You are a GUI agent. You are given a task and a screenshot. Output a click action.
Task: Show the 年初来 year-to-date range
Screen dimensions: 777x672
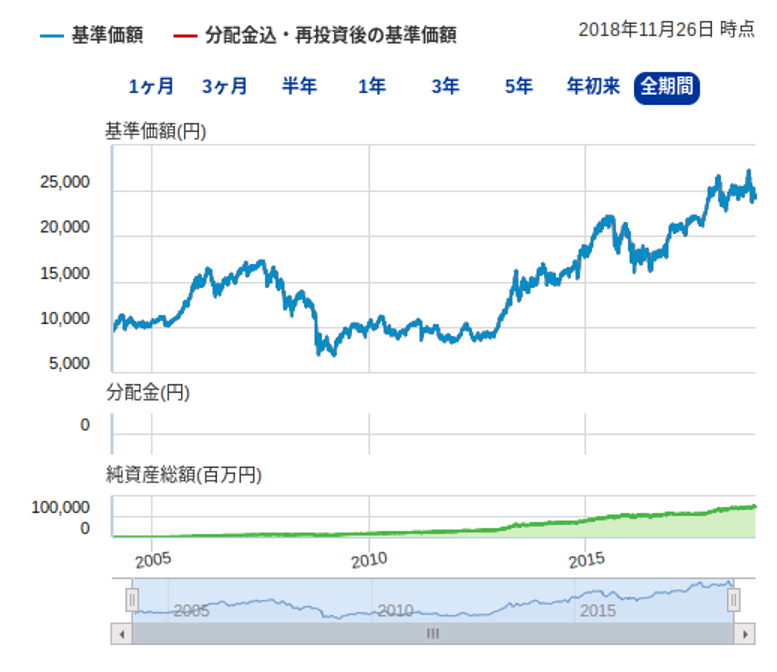(x=593, y=87)
